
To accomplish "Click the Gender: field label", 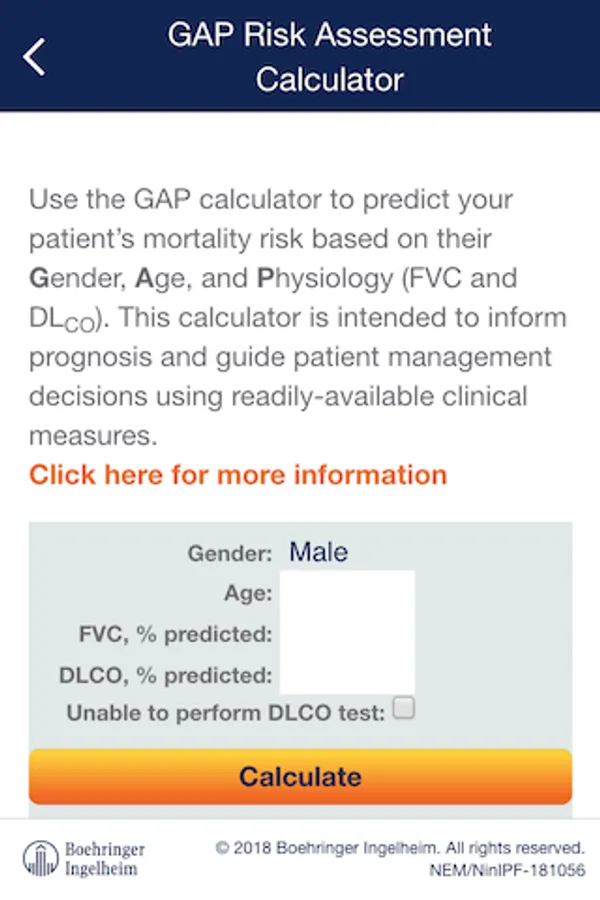I will pyautogui.click(x=230, y=553).
